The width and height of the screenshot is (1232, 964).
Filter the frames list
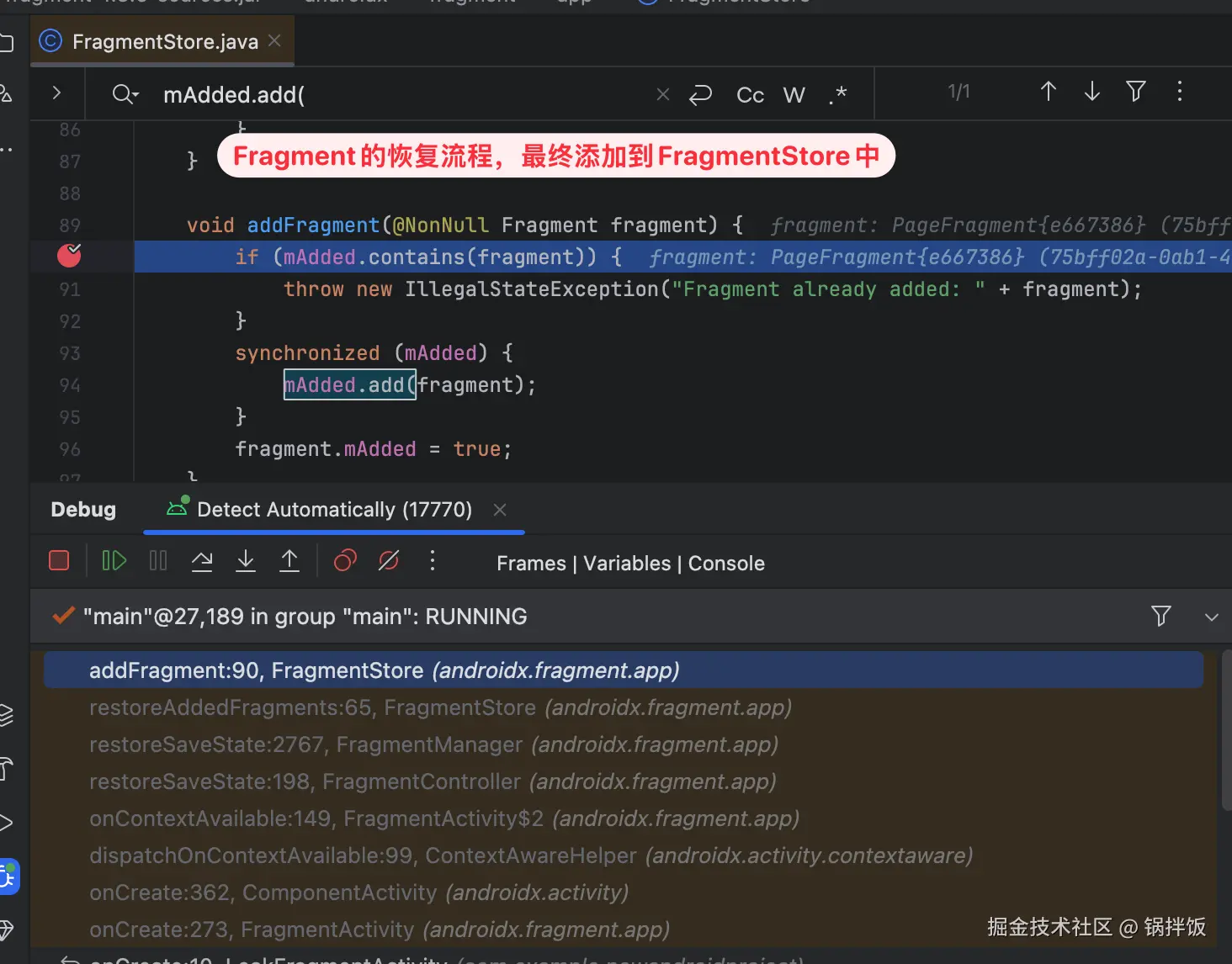click(x=1161, y=616)
